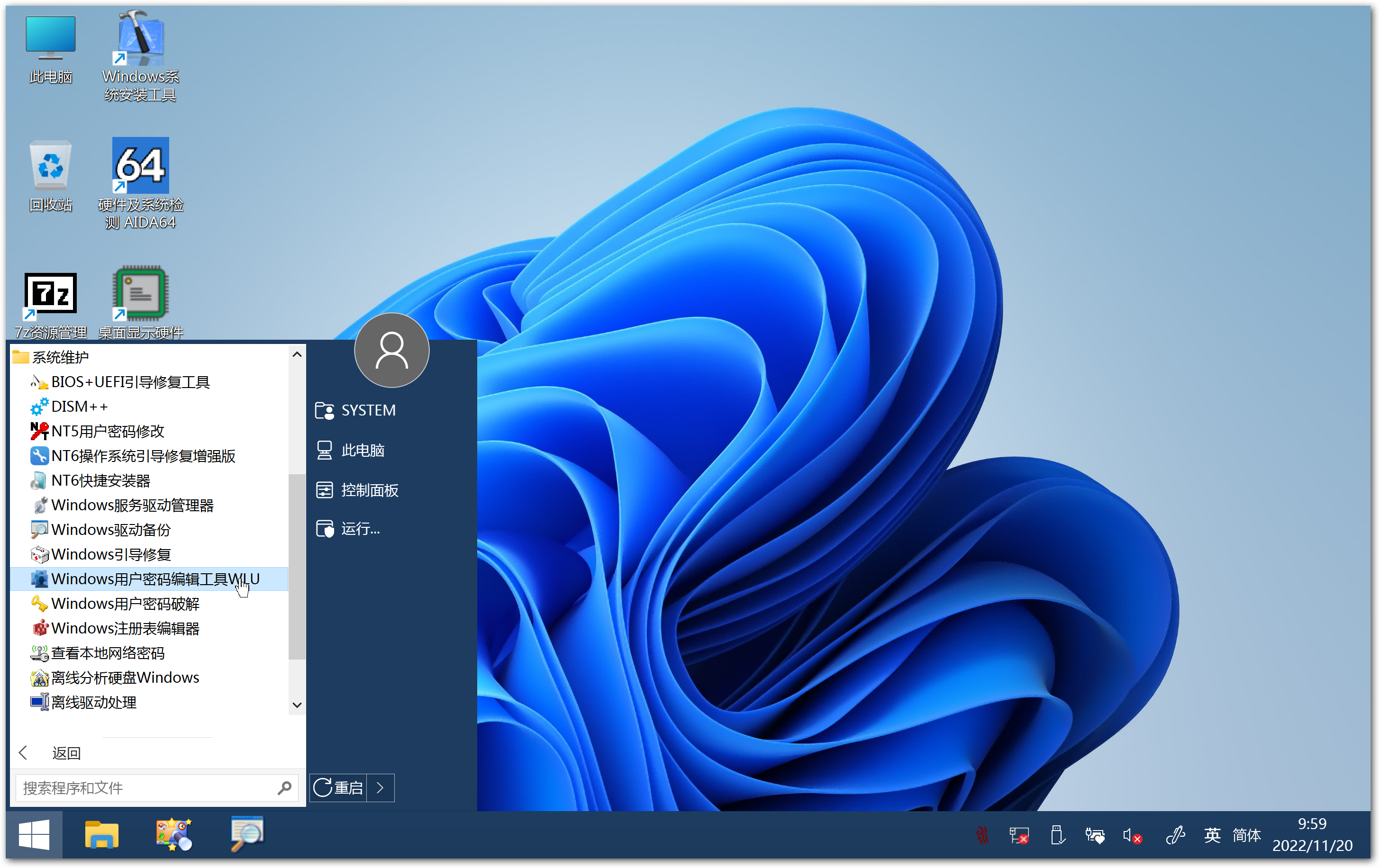This screenshot has width=1380, height=868.
Task: Click the pen input tray icon
Action: tap(1175, 835)
